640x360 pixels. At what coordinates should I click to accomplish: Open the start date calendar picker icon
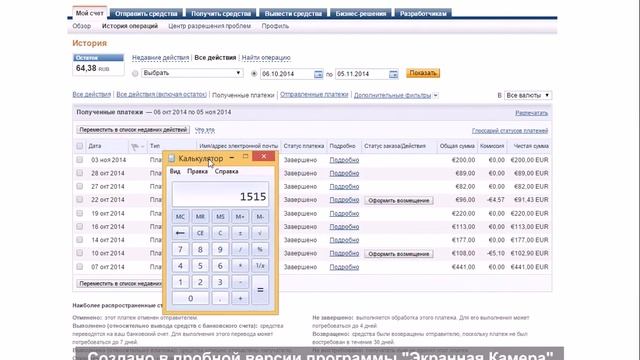318,74
